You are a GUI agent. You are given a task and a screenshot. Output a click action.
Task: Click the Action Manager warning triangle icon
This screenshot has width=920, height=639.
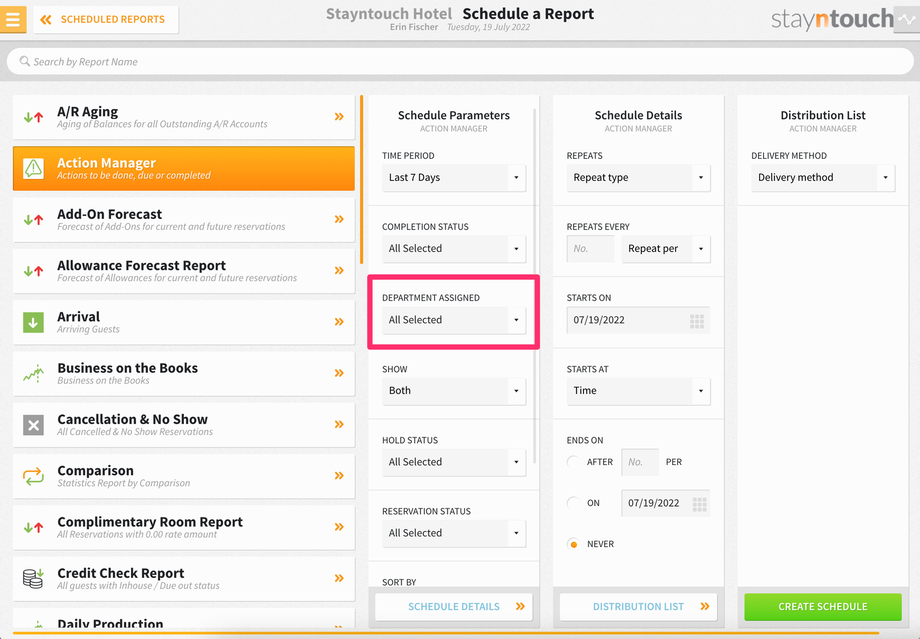coord(33,168)
